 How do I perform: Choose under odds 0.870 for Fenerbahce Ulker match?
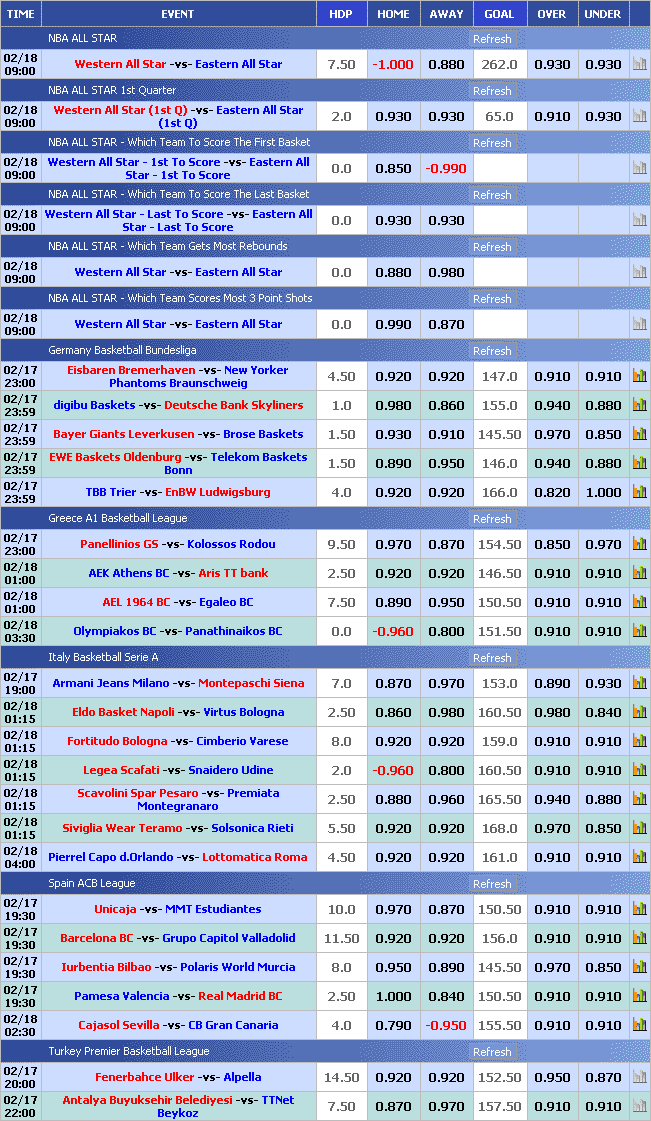602,1077
